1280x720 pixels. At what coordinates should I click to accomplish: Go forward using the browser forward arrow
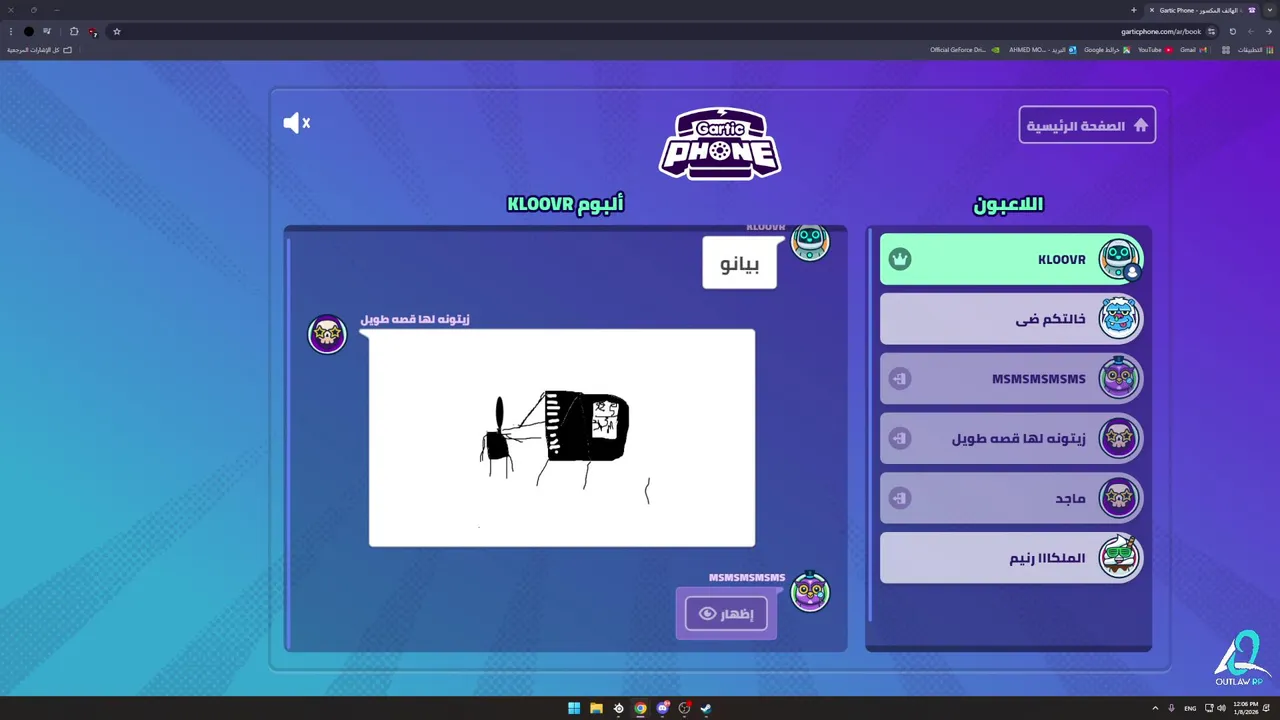point(1251,31)
